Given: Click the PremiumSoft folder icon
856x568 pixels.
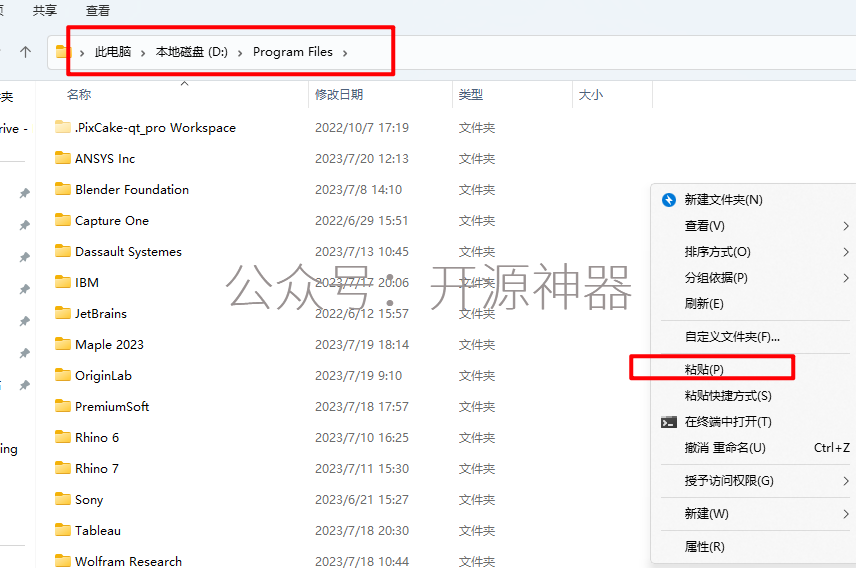Looking at the screenshot, I should (x=63, y=406).
